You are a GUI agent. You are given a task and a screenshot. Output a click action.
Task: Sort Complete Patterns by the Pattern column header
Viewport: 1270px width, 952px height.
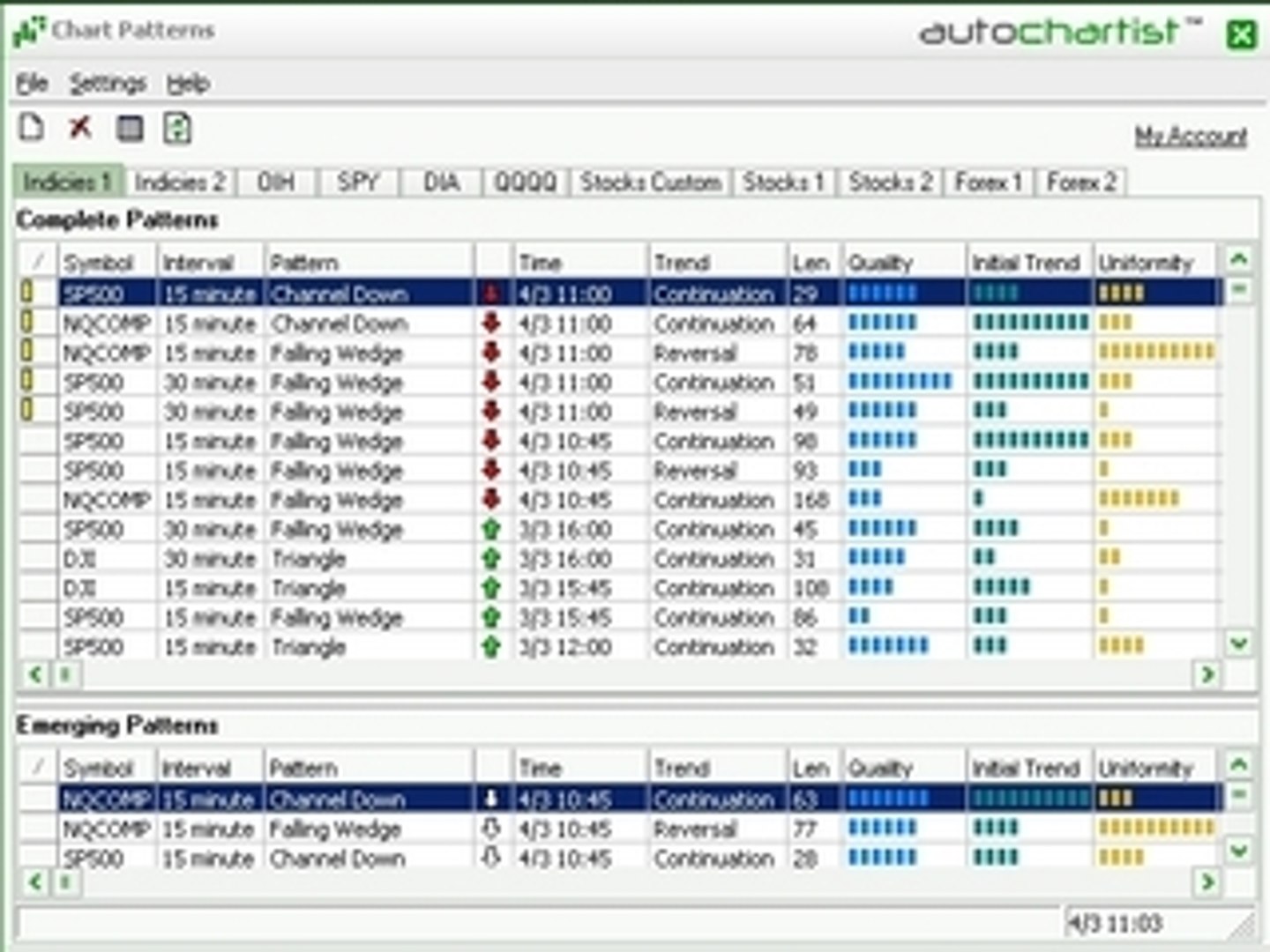[369, 262]
